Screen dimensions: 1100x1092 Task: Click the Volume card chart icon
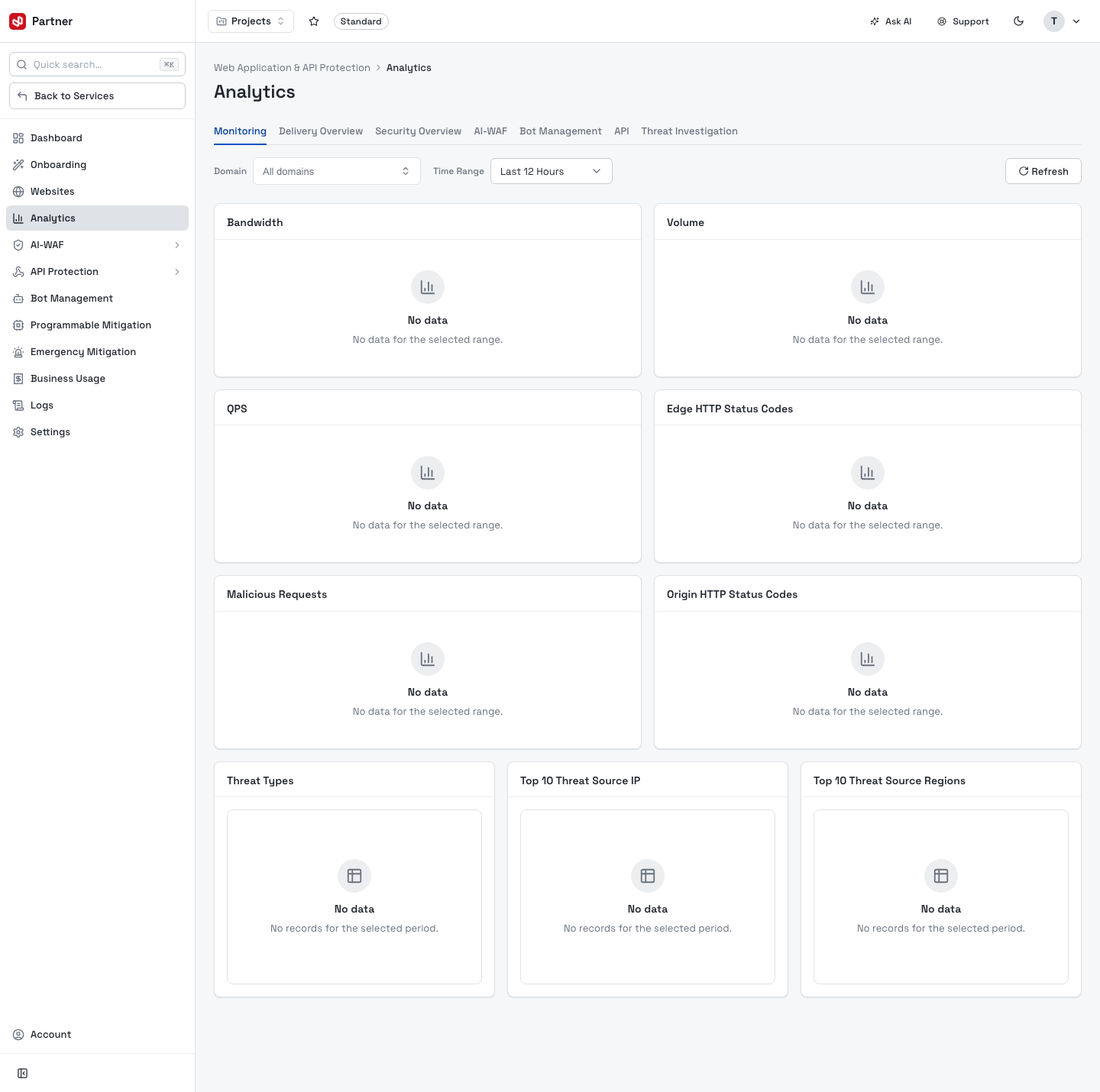(868, 287)
